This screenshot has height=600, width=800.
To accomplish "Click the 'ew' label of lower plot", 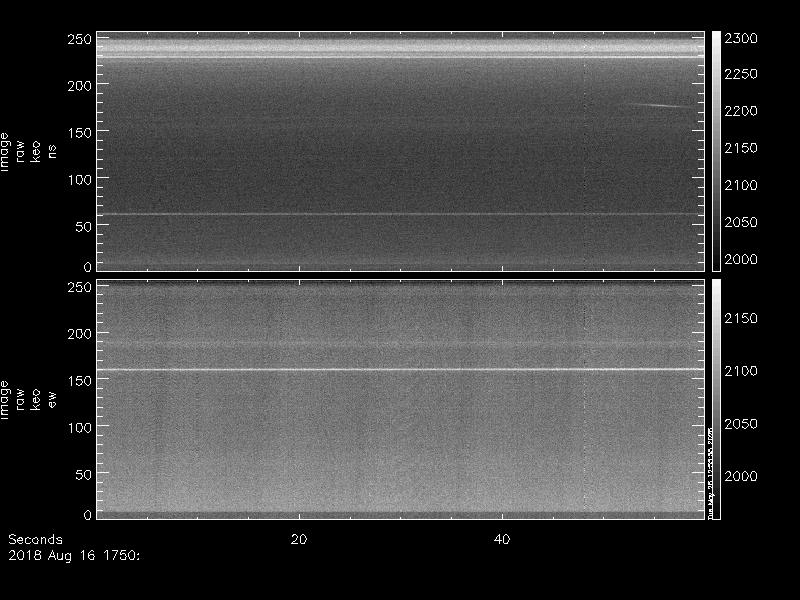I will [x=52, y=399].
